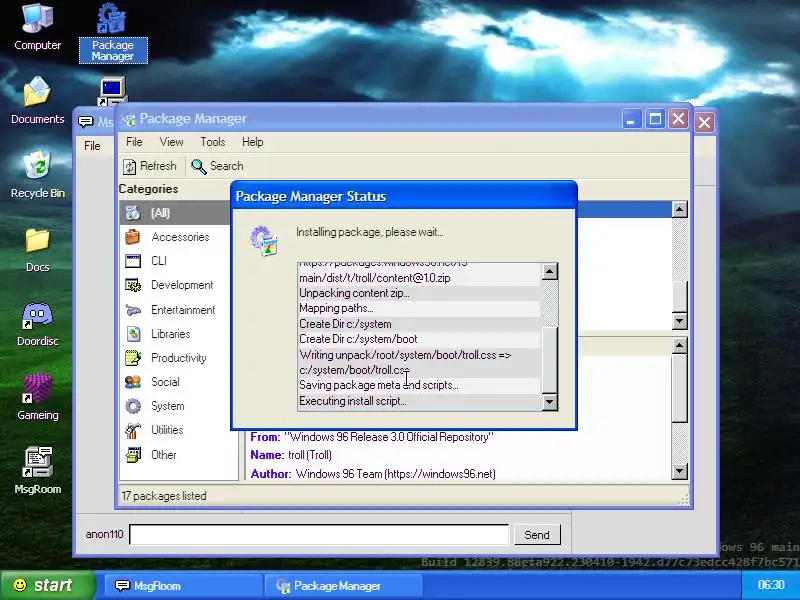800x600 pixels.
Task: Click package list scroll-up arrow
Action: click(680, 210)
